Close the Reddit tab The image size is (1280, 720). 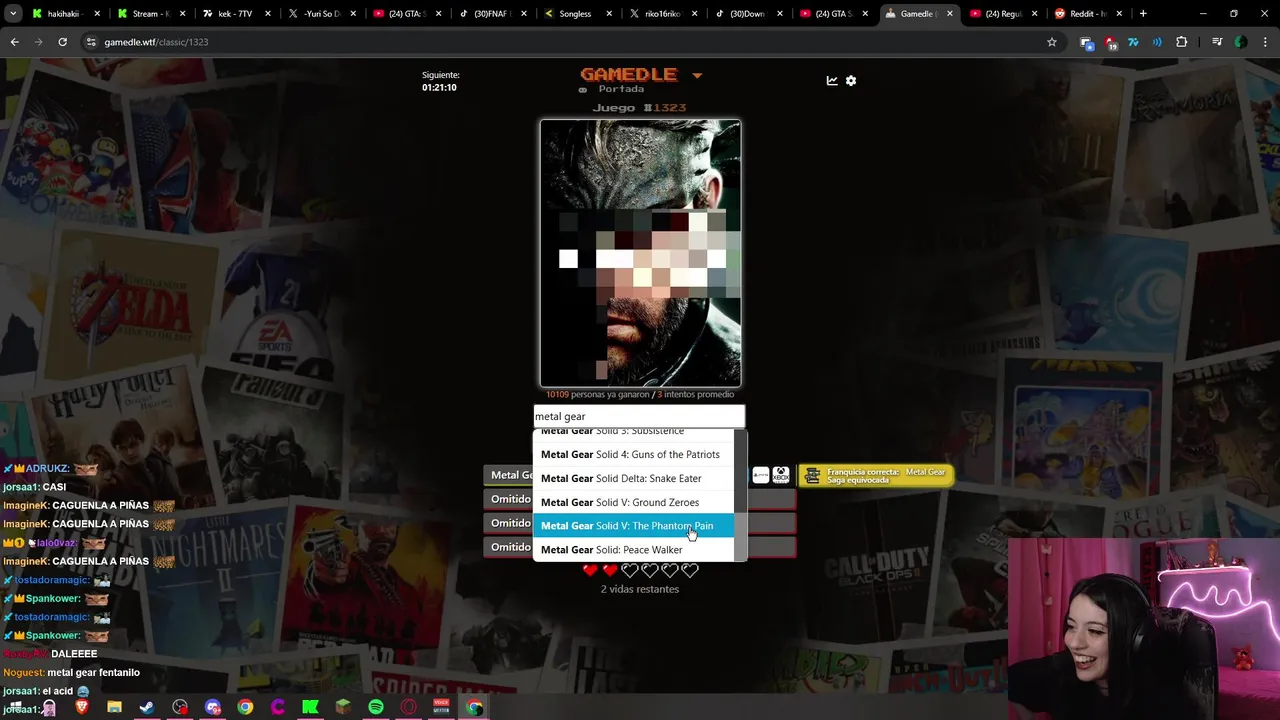[1121, 14]
